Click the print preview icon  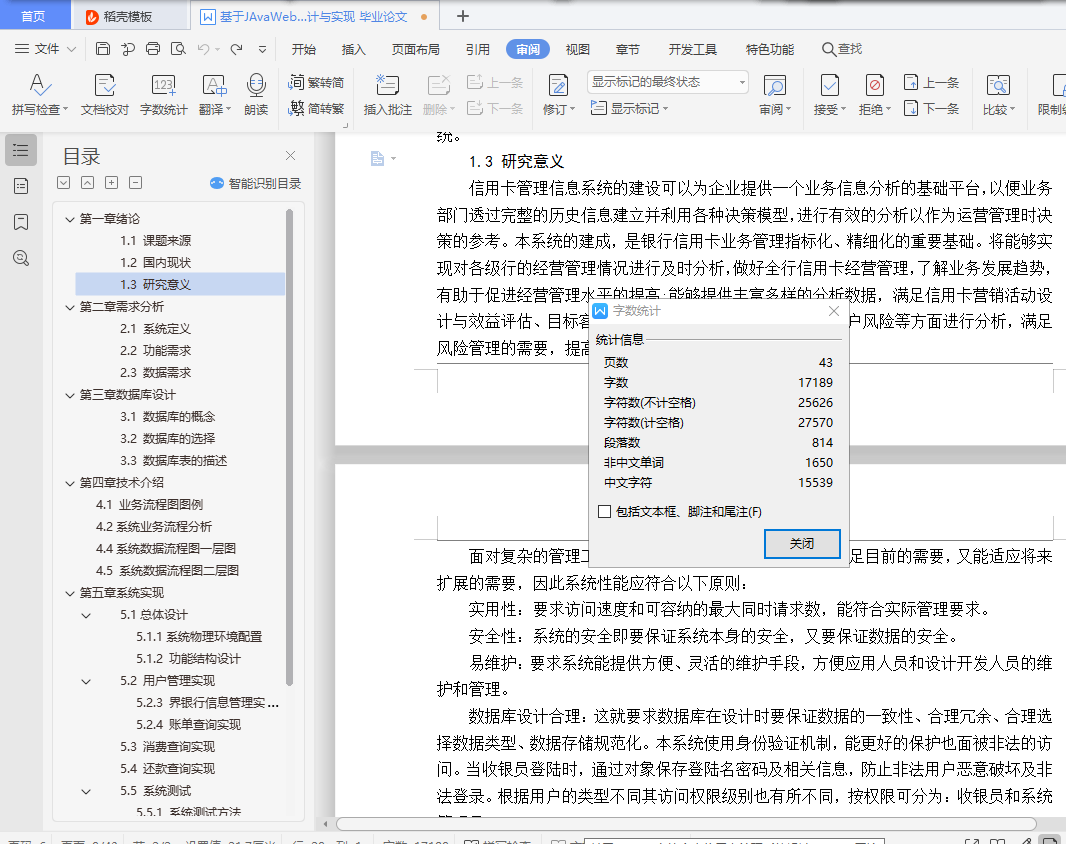click(x=178, y=48)
